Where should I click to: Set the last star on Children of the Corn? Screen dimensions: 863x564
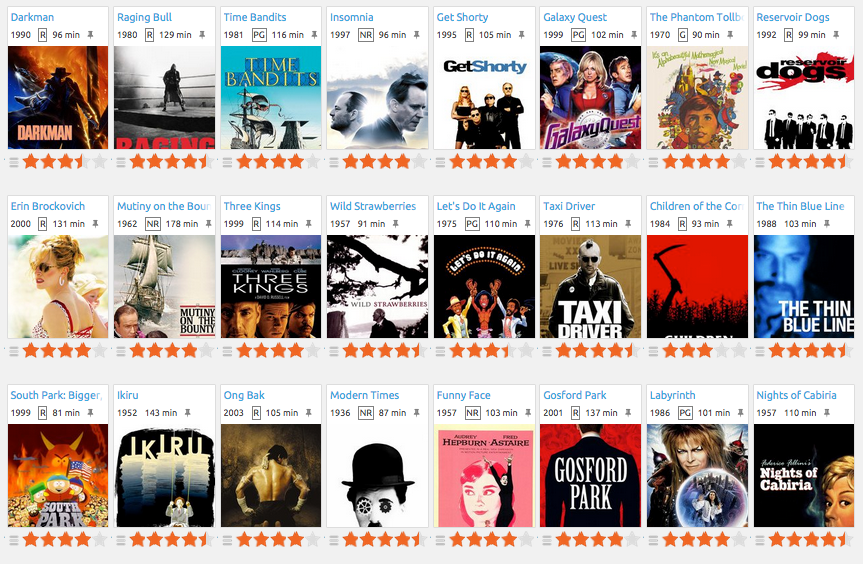[x=739, y=351]
